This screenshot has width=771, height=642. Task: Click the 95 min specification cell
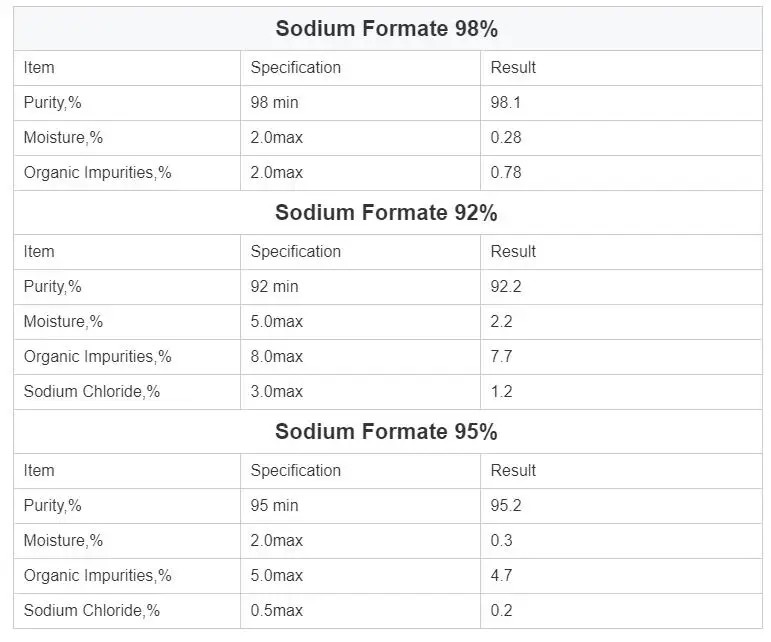[x=274, y=506]
